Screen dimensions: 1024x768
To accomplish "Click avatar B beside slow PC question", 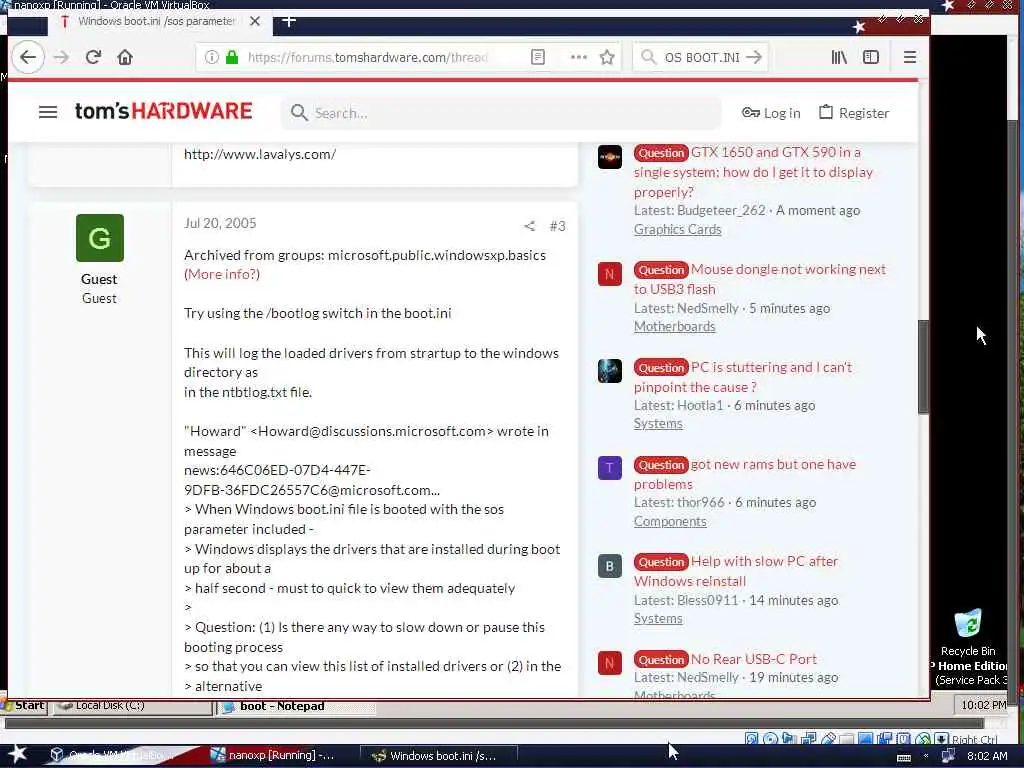I will click(610, 566).
